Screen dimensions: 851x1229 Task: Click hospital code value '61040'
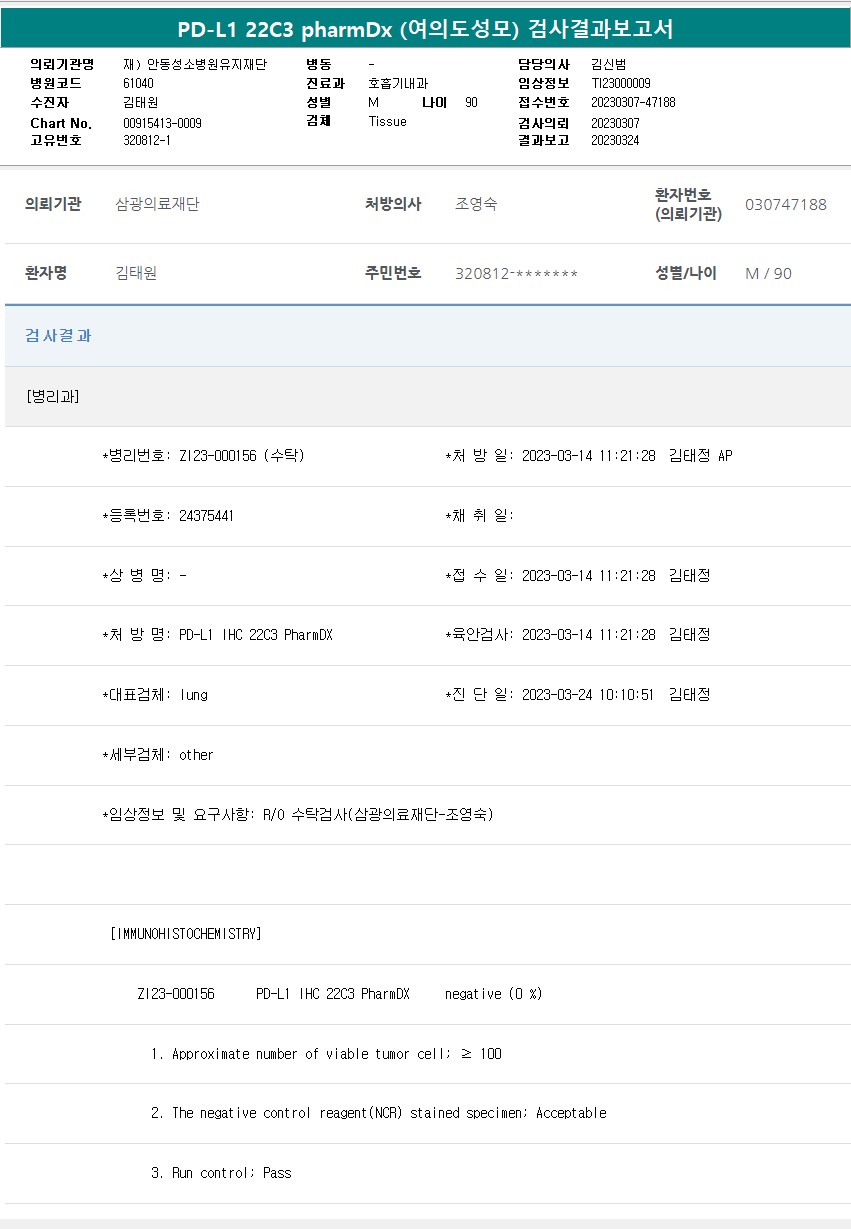click(x=138, y=83)
